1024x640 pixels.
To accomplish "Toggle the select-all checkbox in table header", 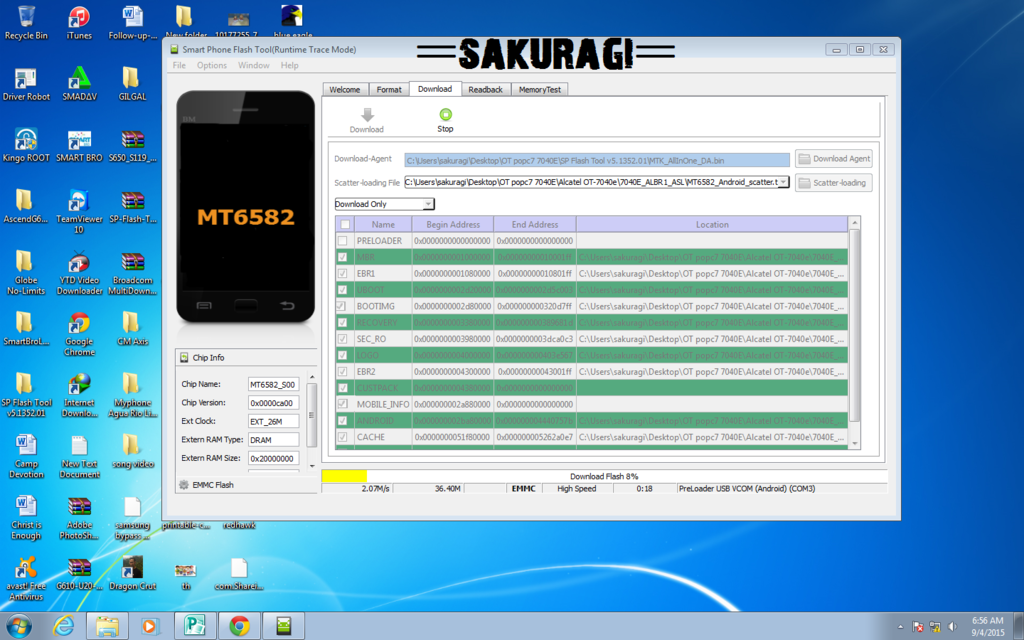I will (345, 225).
